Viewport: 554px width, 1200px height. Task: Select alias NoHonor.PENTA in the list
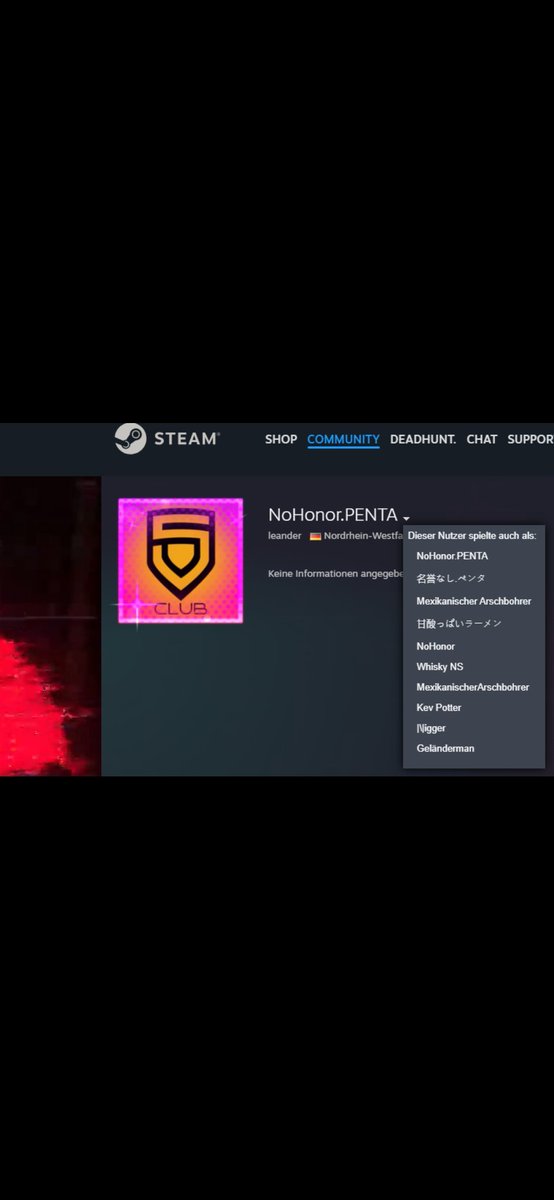[x=452, y=556]
